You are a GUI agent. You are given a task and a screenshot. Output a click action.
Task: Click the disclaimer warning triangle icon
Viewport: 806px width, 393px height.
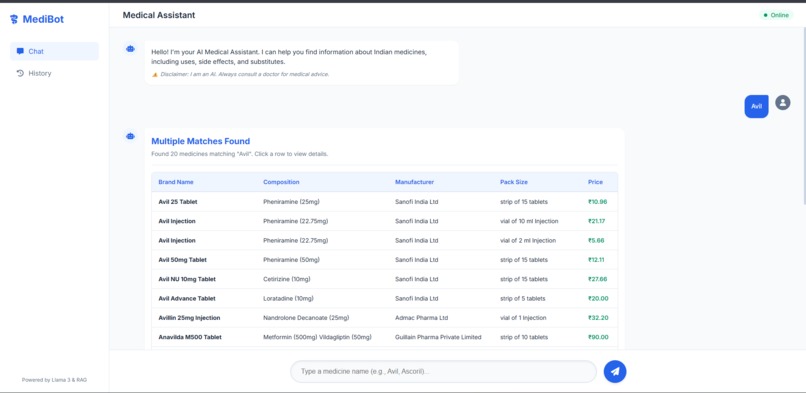pos(155,74)
